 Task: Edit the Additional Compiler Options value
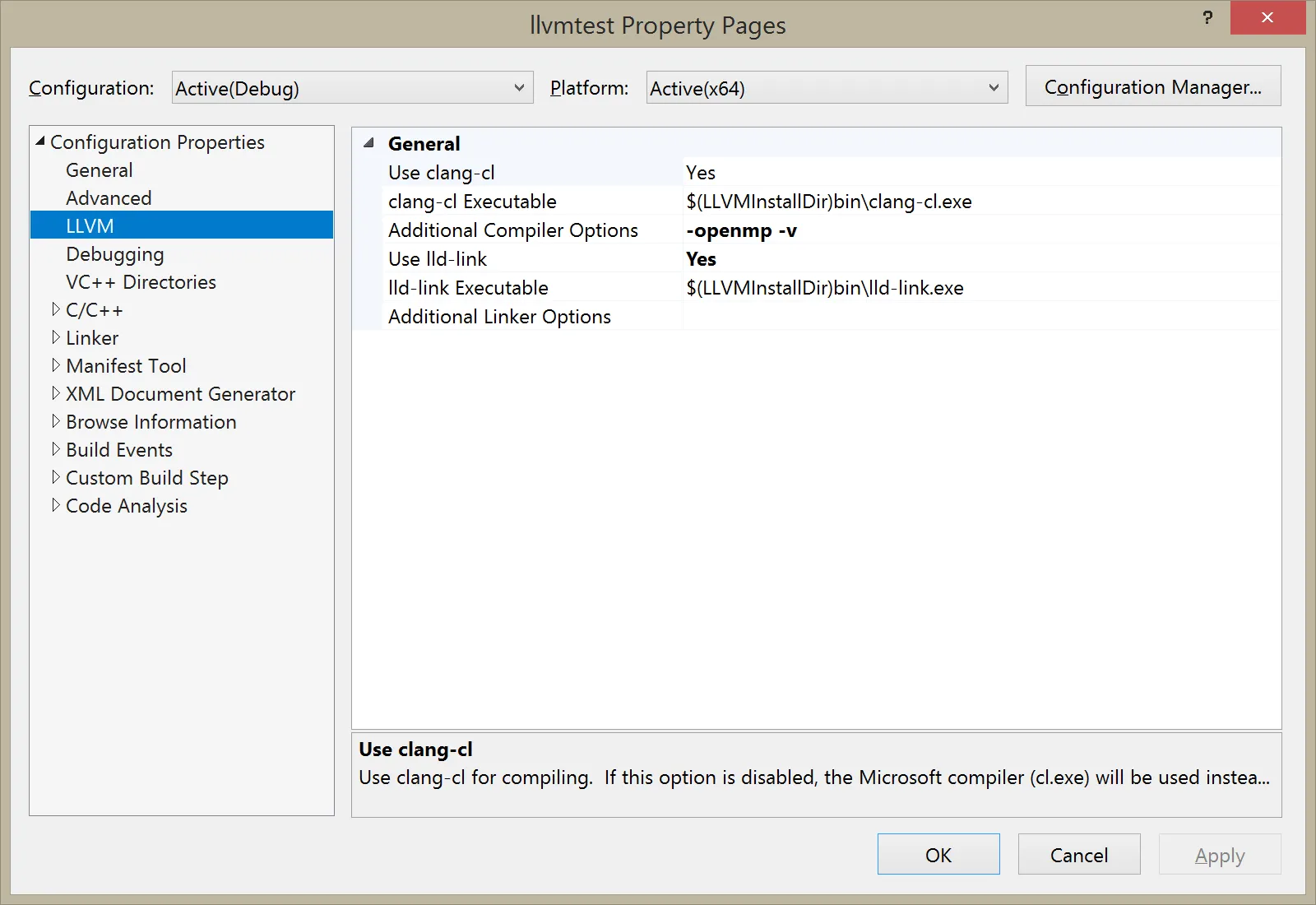coord(979,230)
